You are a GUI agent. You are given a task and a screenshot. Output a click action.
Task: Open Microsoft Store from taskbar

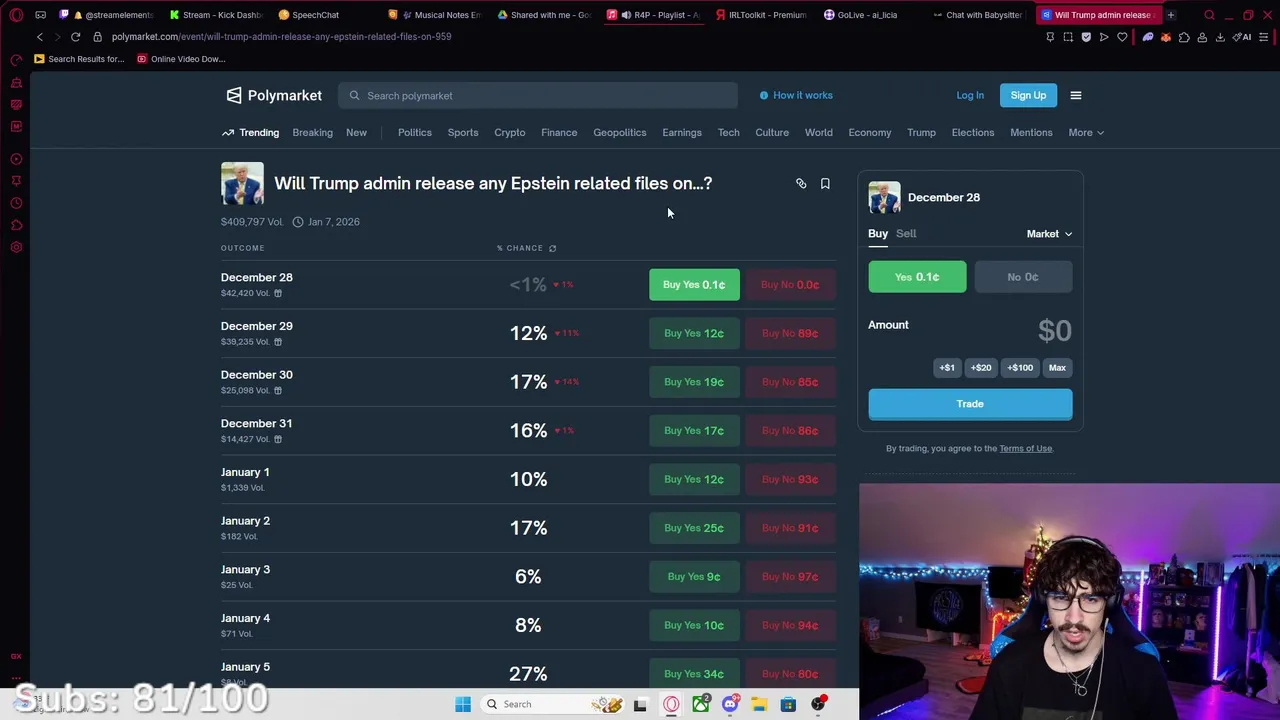(x=788, y=704)
